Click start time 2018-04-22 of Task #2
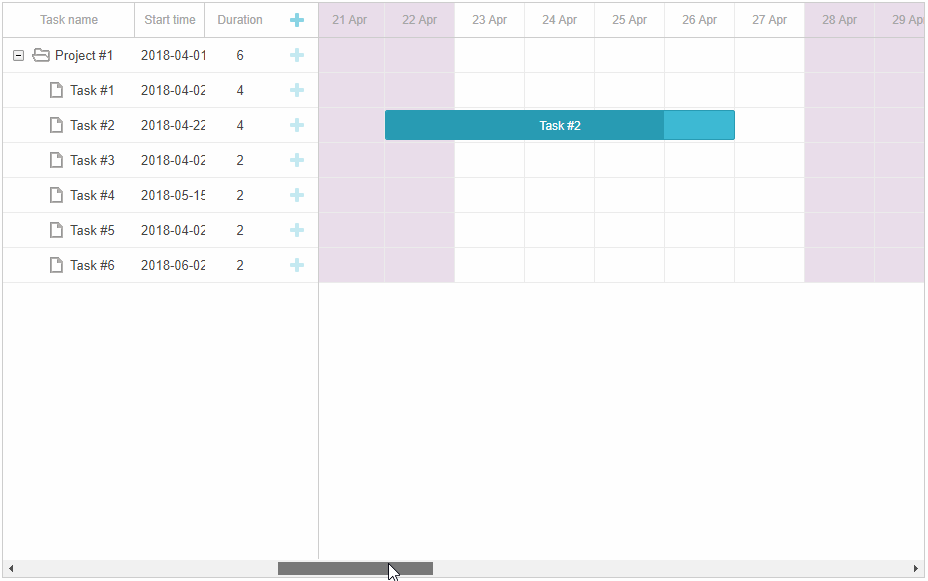Screen dimensions: 928x581 pyautogui.click(x=173, y=125)
